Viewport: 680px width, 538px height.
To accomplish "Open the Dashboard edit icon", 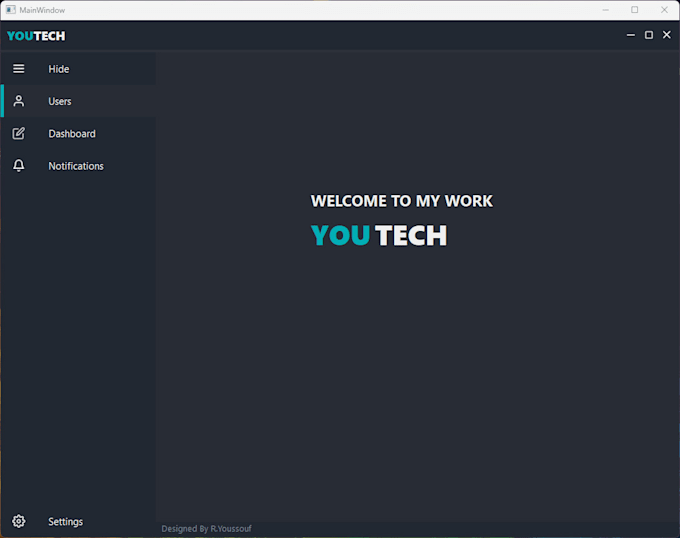I will coord(19,133).
